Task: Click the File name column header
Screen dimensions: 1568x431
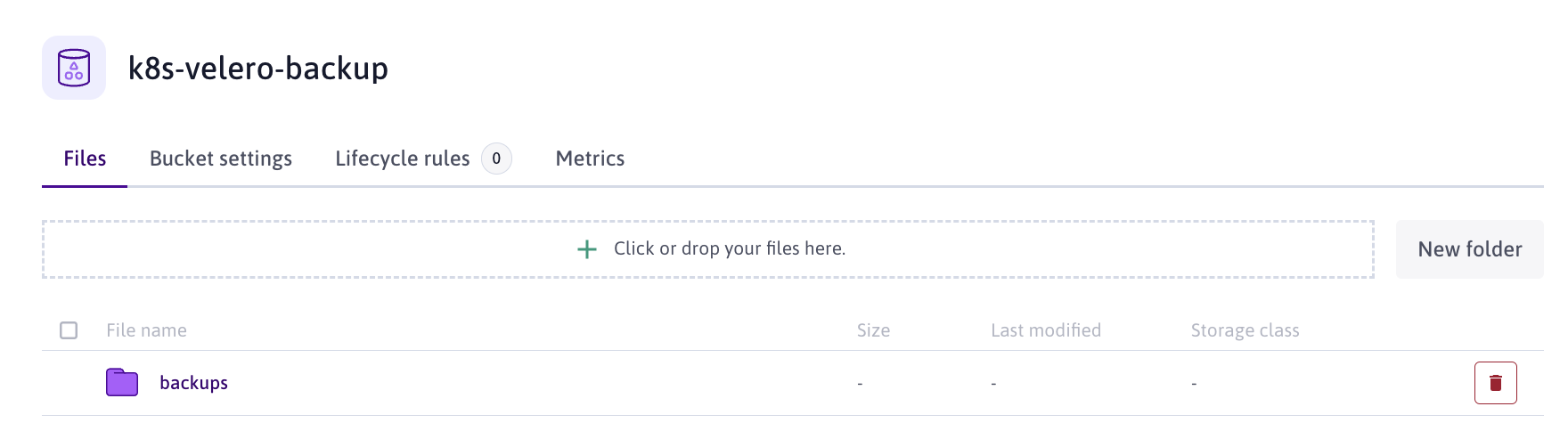Action: click(x=146, y=330)
